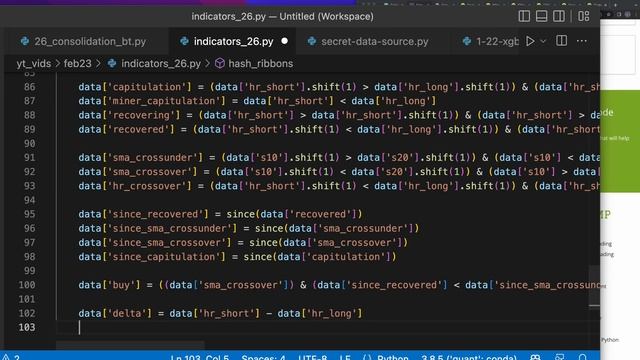
Task: Toggle the secondary side bar layout icon
Action: tap(559, 16)
